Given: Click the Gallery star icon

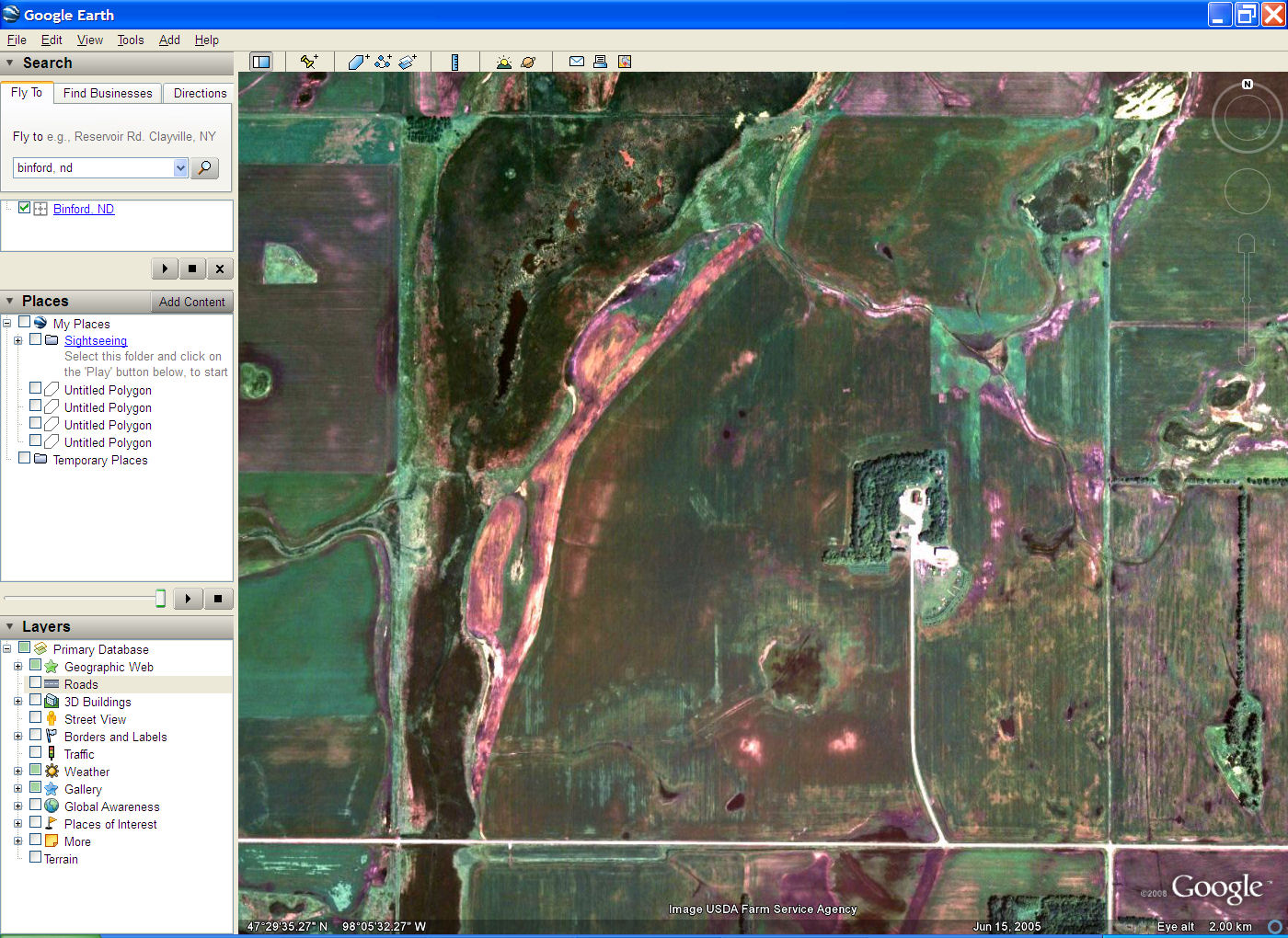Looking at the screenshot, I should point(52,789).
